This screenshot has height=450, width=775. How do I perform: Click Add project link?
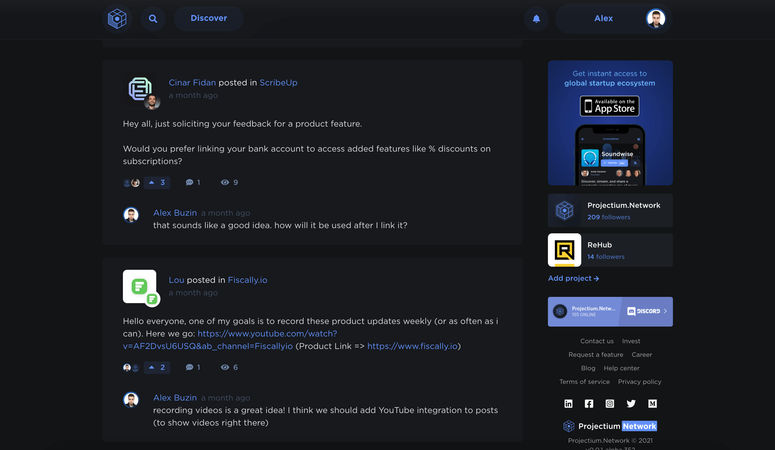[x=573, y=278]
